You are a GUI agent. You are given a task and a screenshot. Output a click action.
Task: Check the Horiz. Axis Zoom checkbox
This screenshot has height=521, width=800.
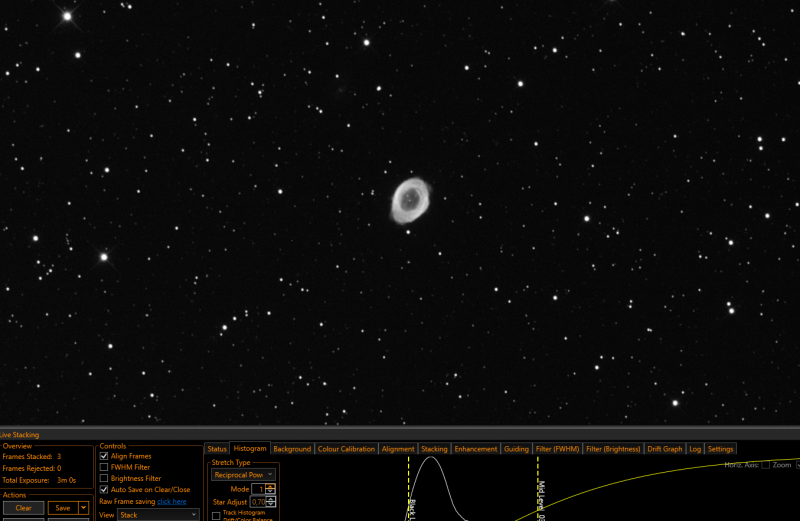click(765, 465)
